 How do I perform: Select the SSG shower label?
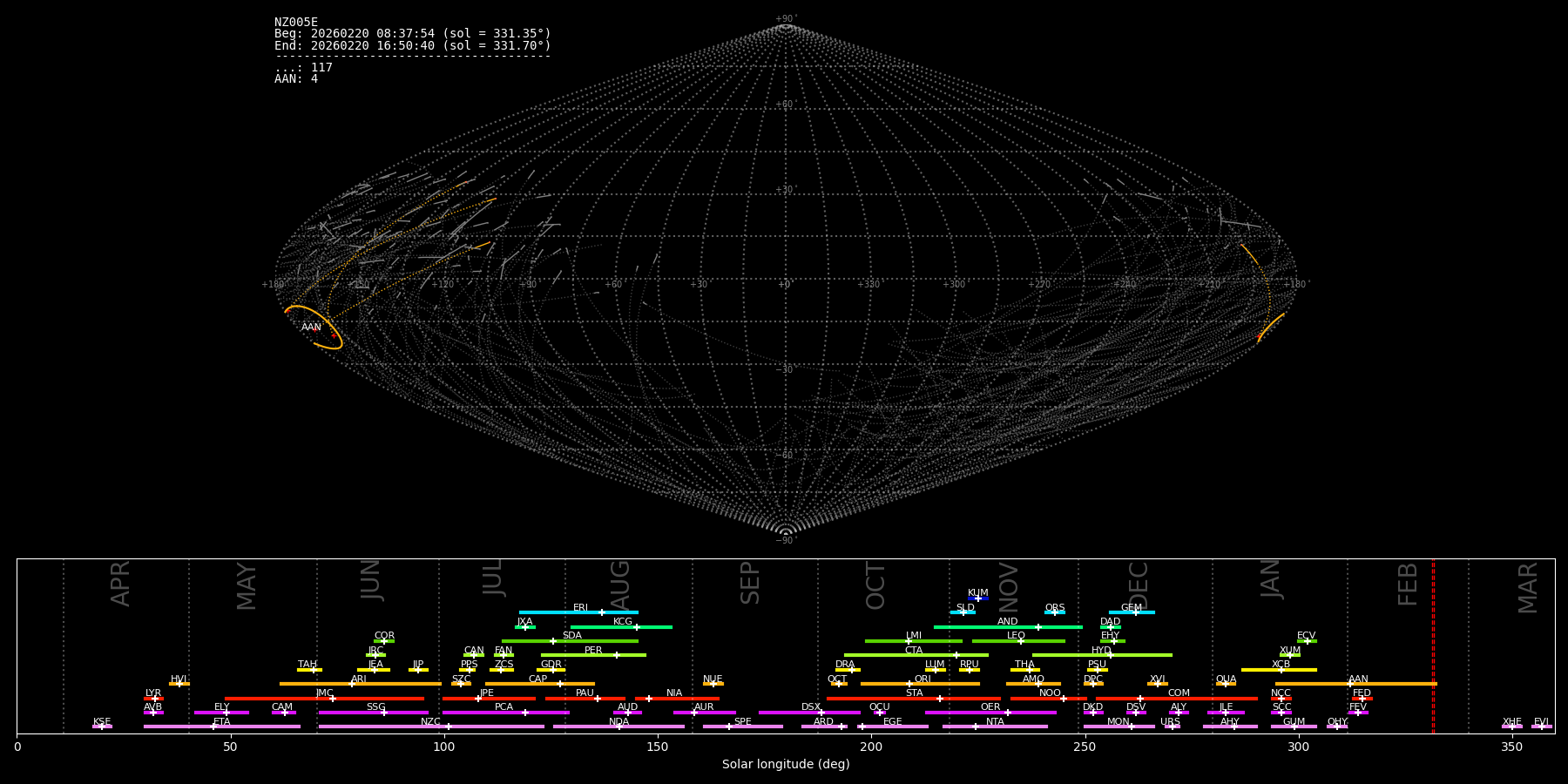click(x=375, y=707)
